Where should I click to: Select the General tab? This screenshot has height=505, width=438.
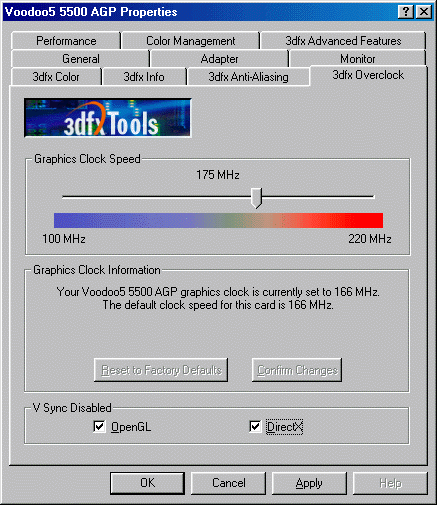81,59
